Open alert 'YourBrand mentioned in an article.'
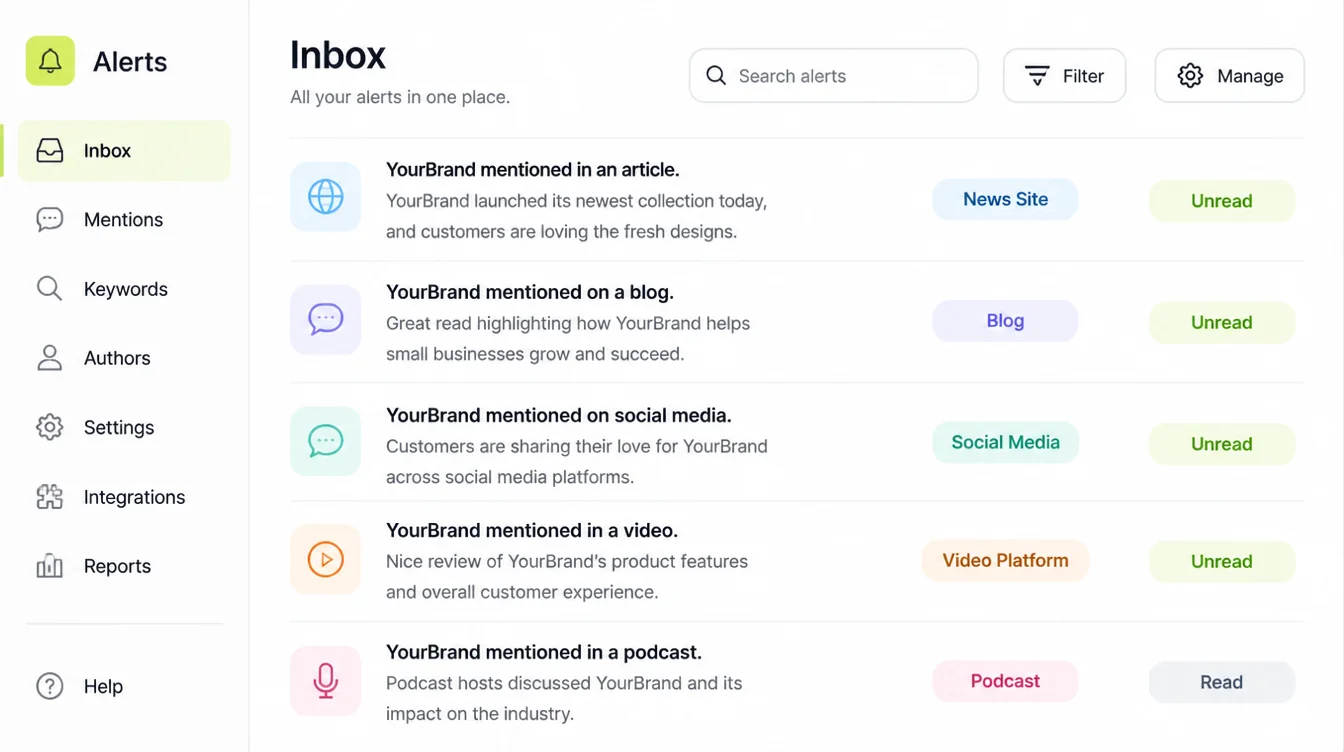The image size is (1344, 752). tap(533, 170)
